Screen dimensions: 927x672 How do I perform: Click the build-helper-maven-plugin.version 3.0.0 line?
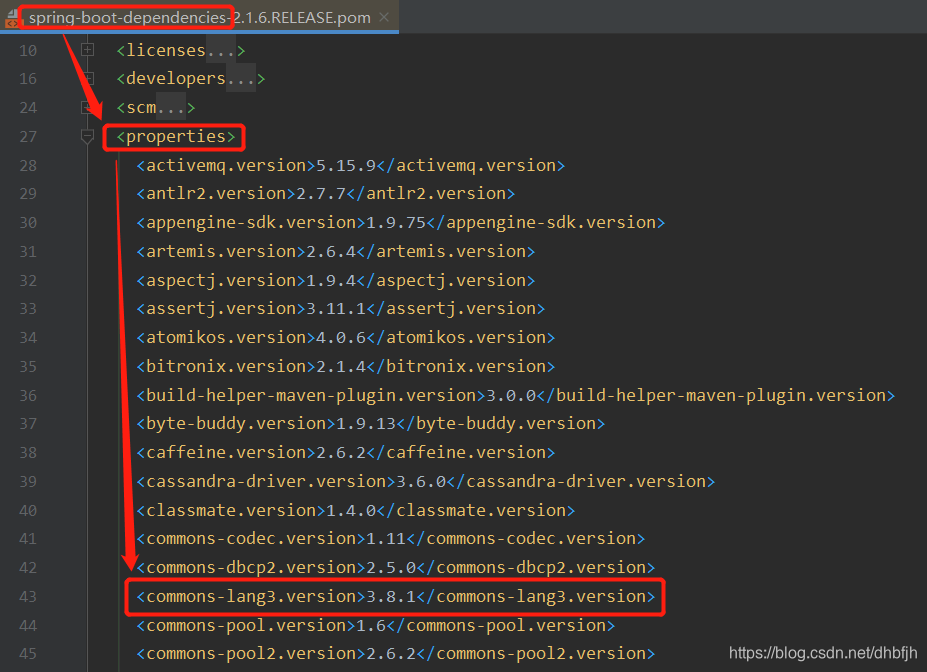click(516, 395)
